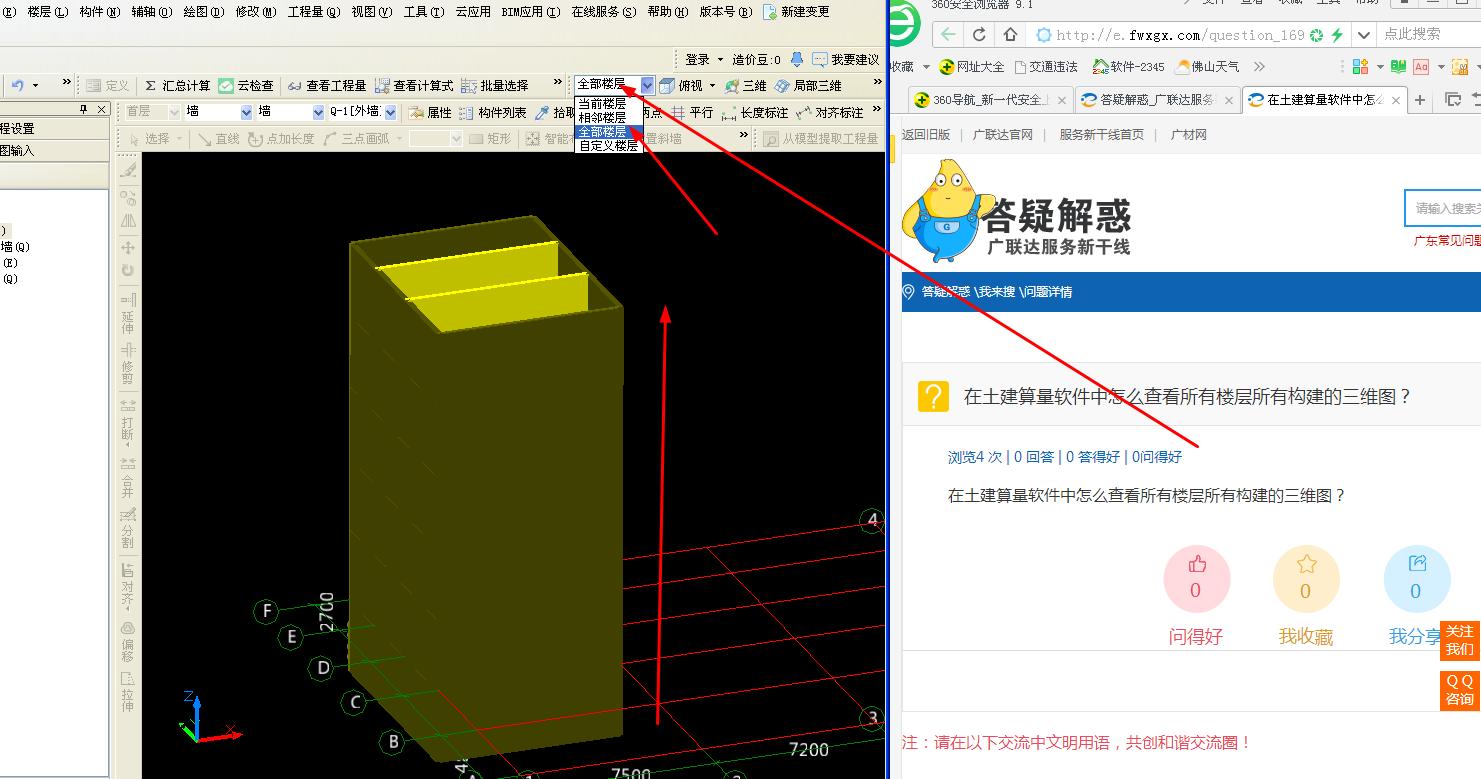Expand the 俯视 view direction arrow
1481x779 pixels.
click(713, 86)
